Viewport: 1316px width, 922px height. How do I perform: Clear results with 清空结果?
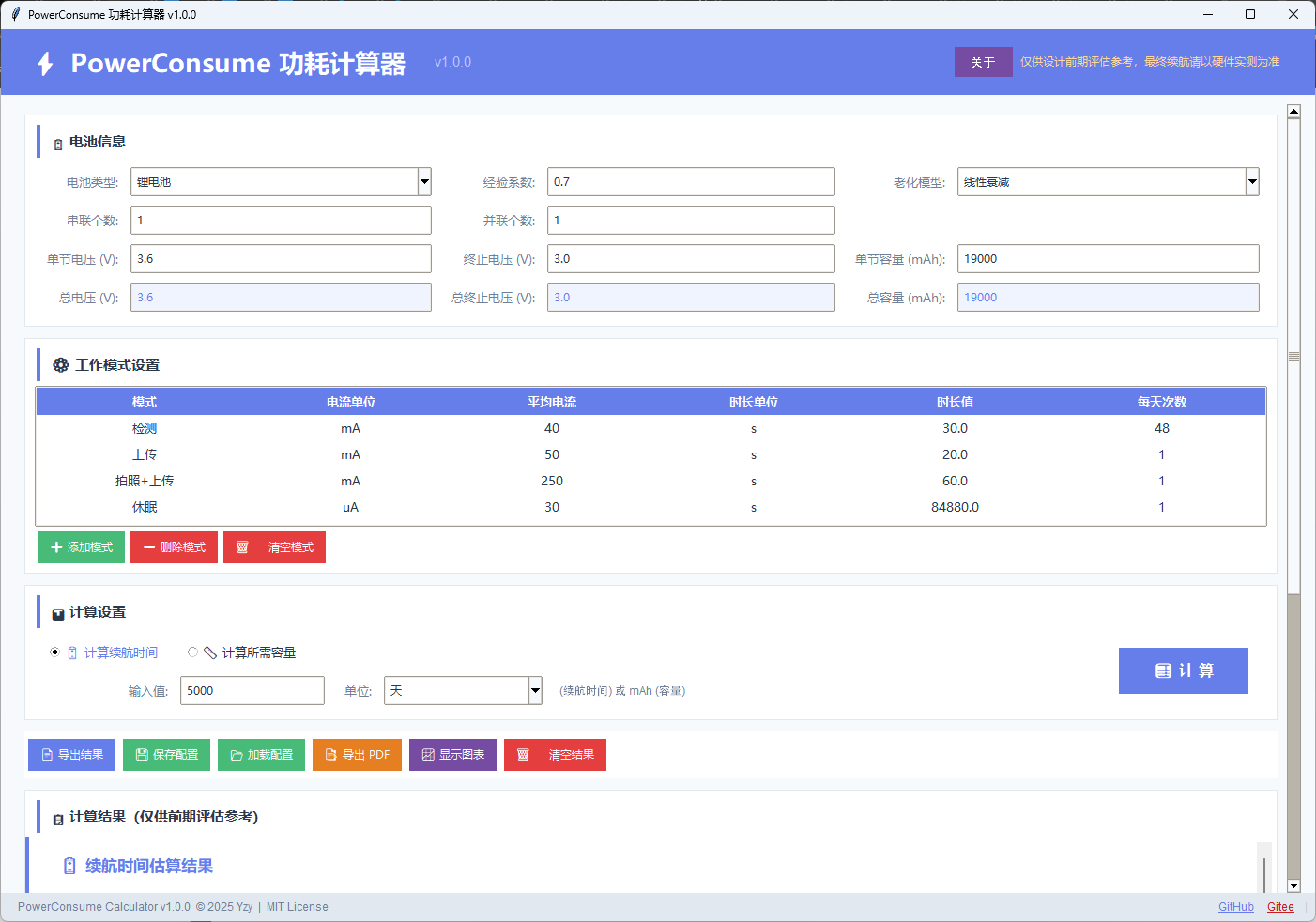(x=556, y=755)
